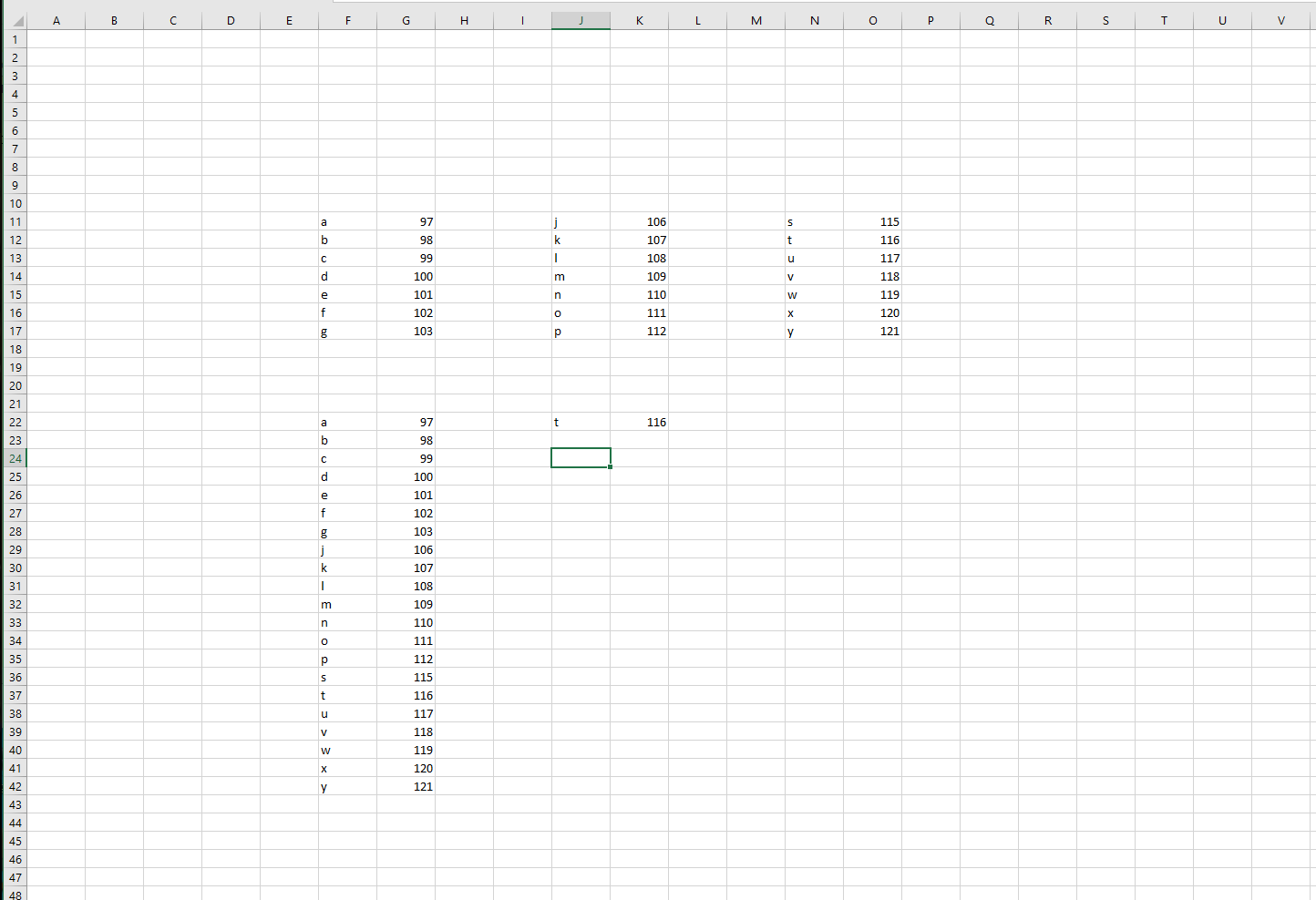
Task: Click cell G25 with value 100
Action: click(406, 476)
